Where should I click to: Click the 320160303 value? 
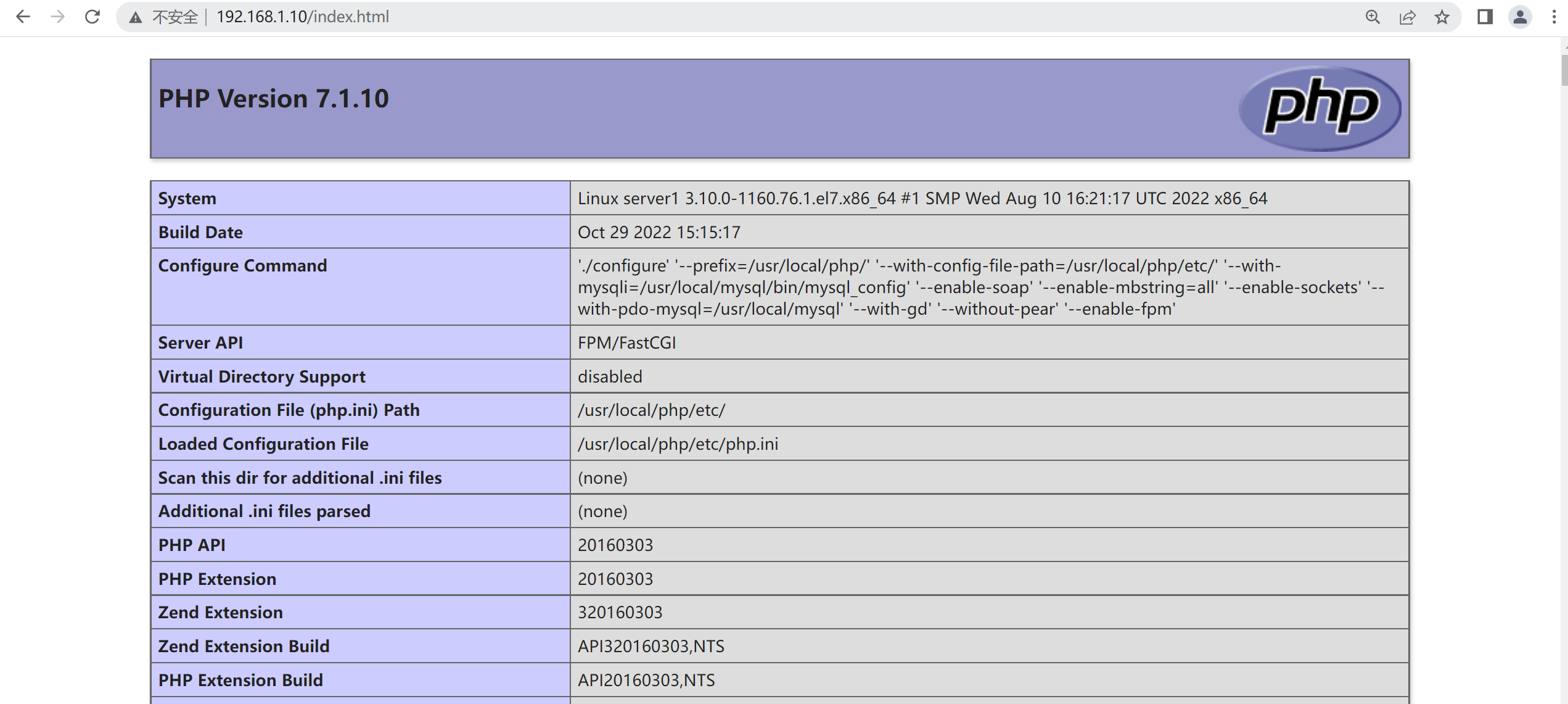pos(620,613)
